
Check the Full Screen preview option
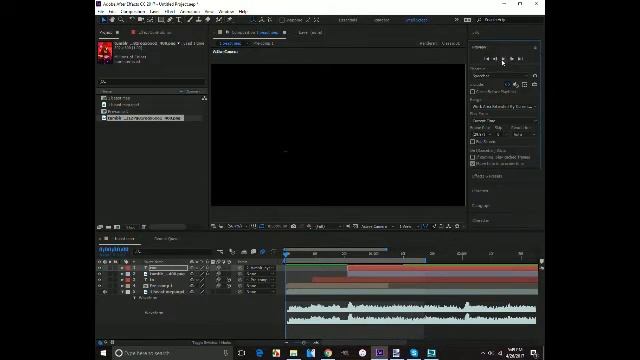(x=473, y=142)
